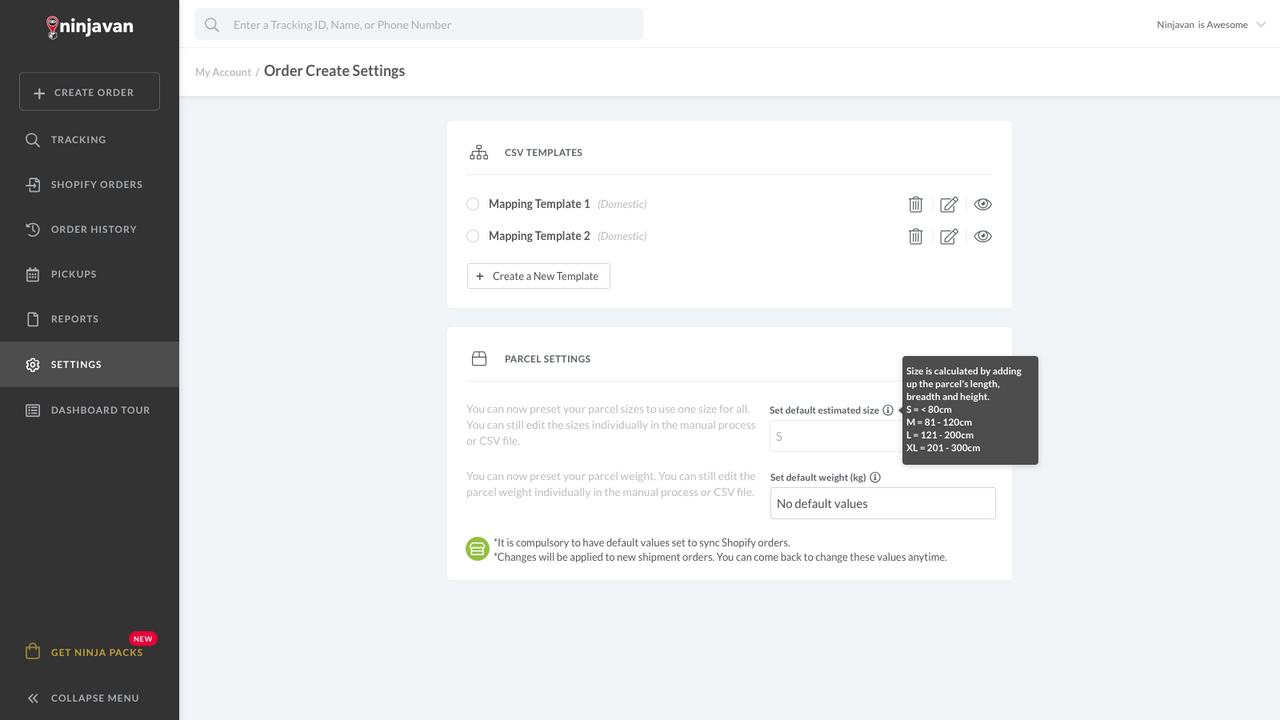Open Pickups in the sidebar
This screenshot has height=720, width=1280.
[89, 274]
